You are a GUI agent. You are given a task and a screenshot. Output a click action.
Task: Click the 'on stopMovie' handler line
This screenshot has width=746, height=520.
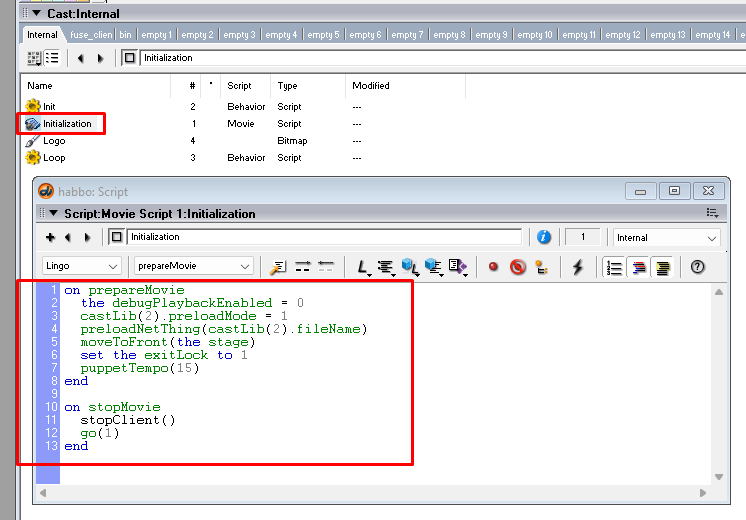(112, 407)
